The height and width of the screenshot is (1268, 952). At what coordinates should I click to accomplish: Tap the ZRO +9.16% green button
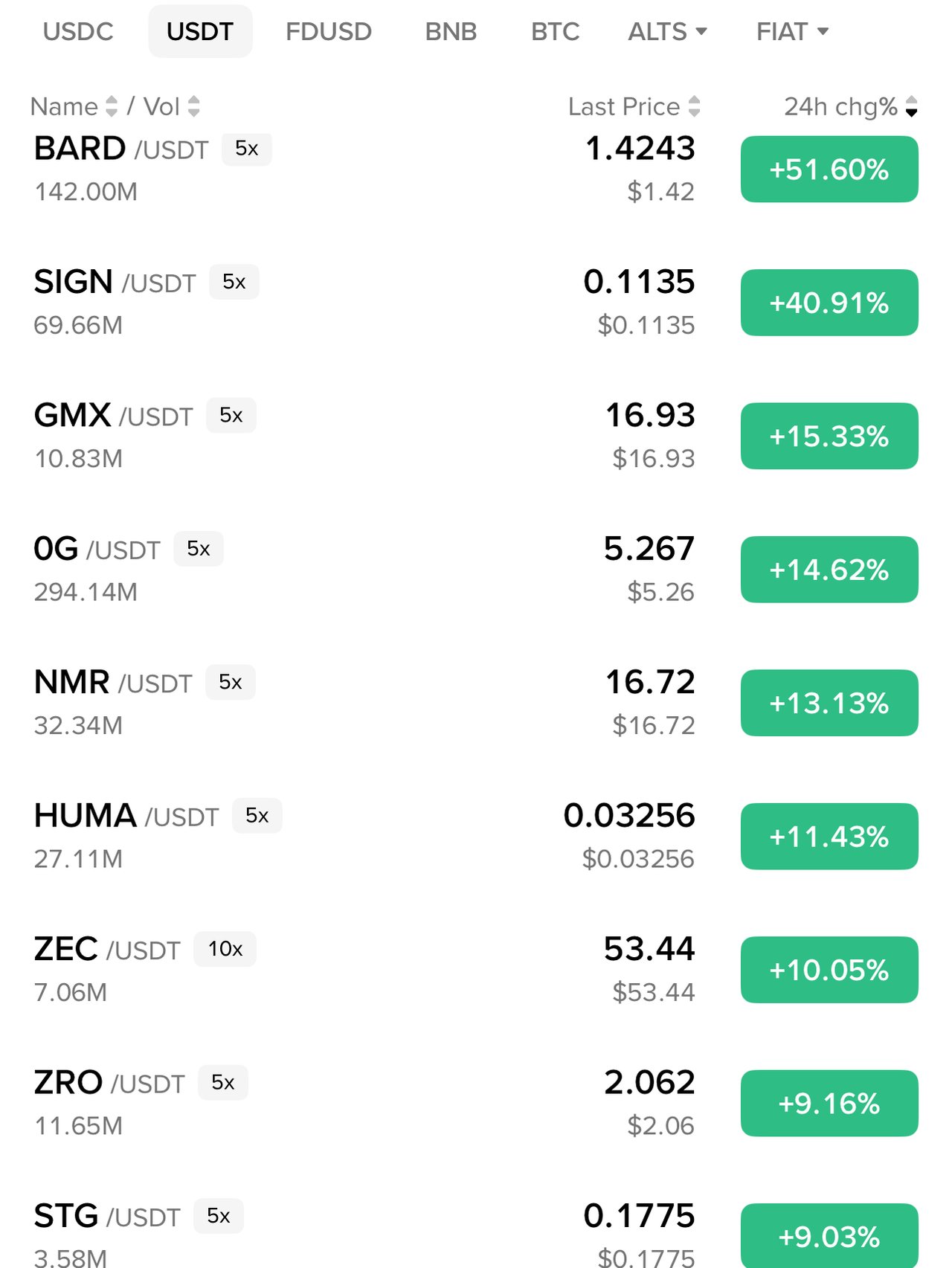pos(829,1103)
